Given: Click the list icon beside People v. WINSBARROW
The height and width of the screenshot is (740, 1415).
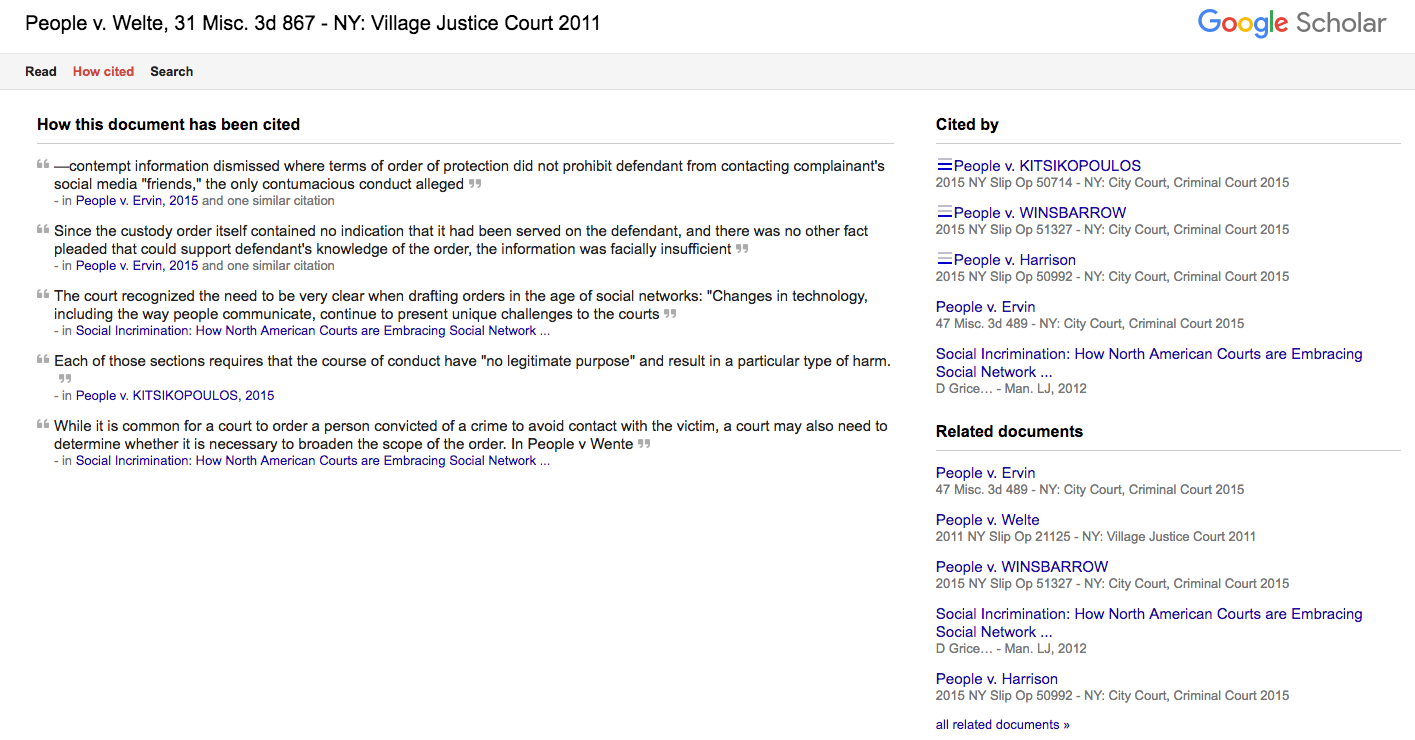Looking at the screenshot, I should click(x=945, y=212).
